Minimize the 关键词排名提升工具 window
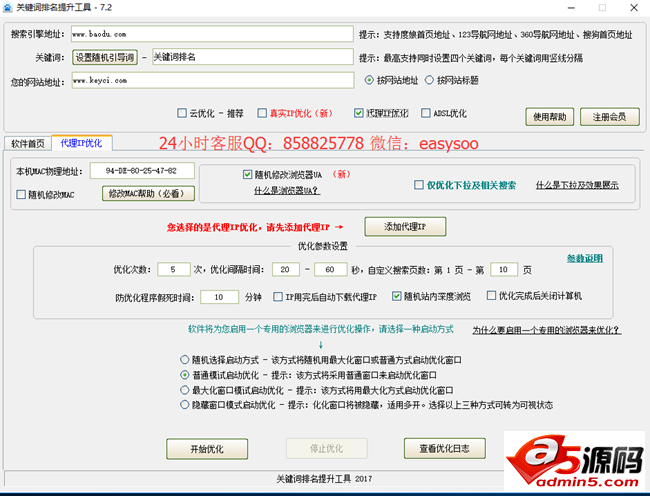Image resolution: width=650 pixels, height=496 pixels. tap(571, 8)
